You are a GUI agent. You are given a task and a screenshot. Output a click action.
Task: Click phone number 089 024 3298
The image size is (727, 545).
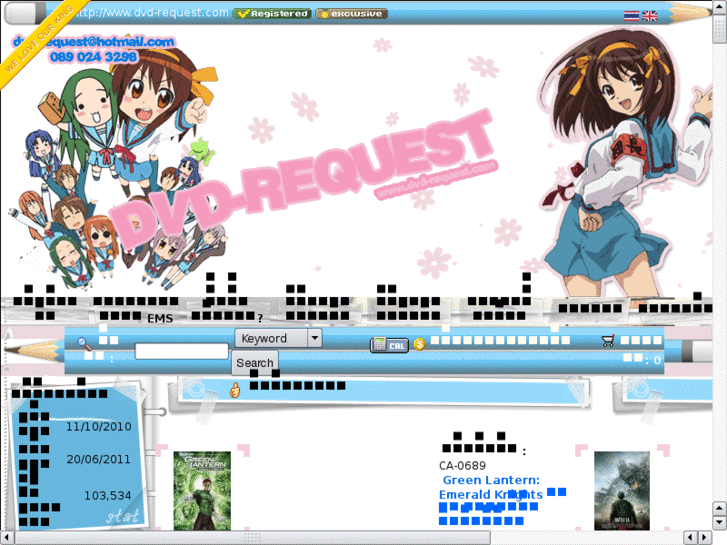[93, 57]
